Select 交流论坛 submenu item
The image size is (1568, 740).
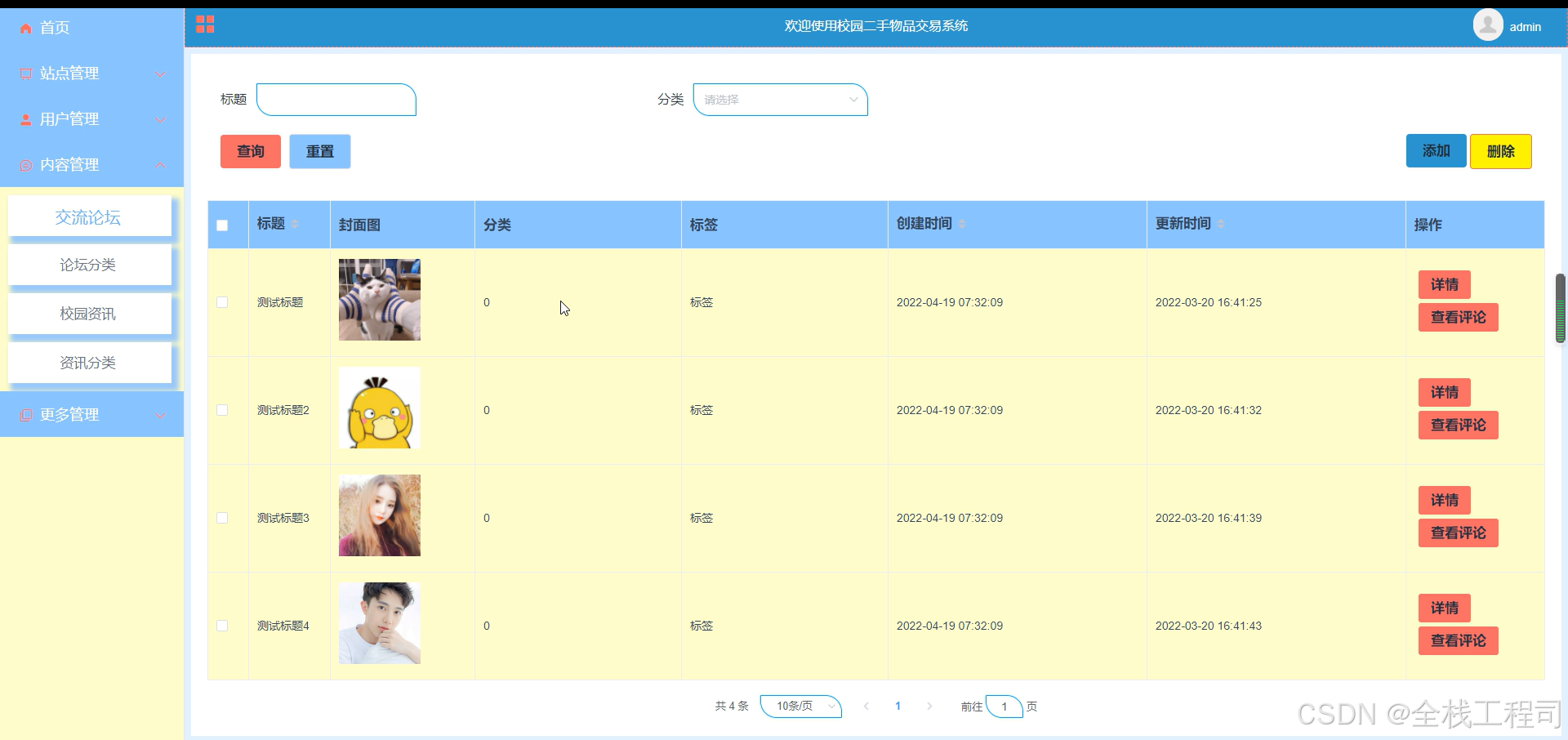pyautogui.click(x=90, y=217)
